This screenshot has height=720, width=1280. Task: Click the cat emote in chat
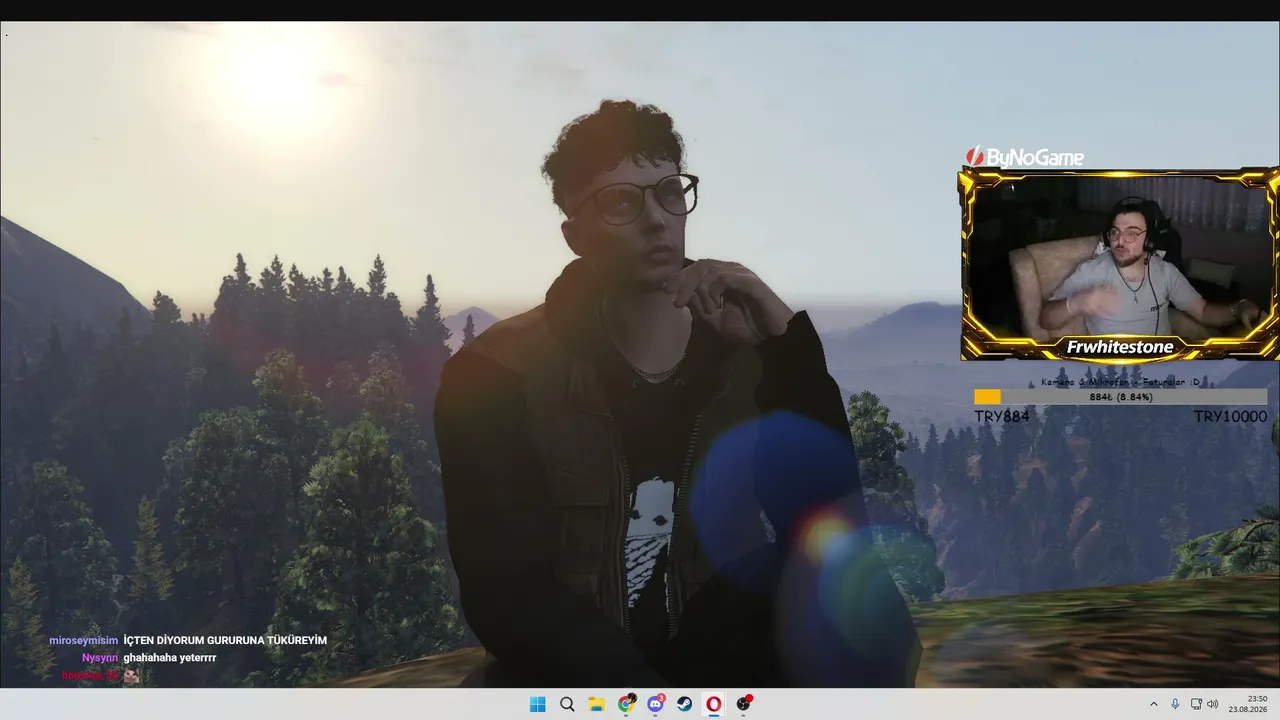(x=131, y=676)
